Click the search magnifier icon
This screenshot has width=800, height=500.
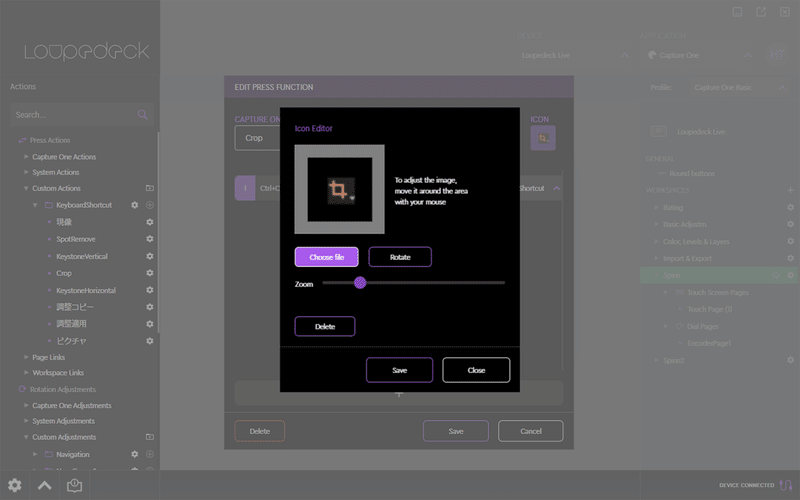click(x=142, y=115)
